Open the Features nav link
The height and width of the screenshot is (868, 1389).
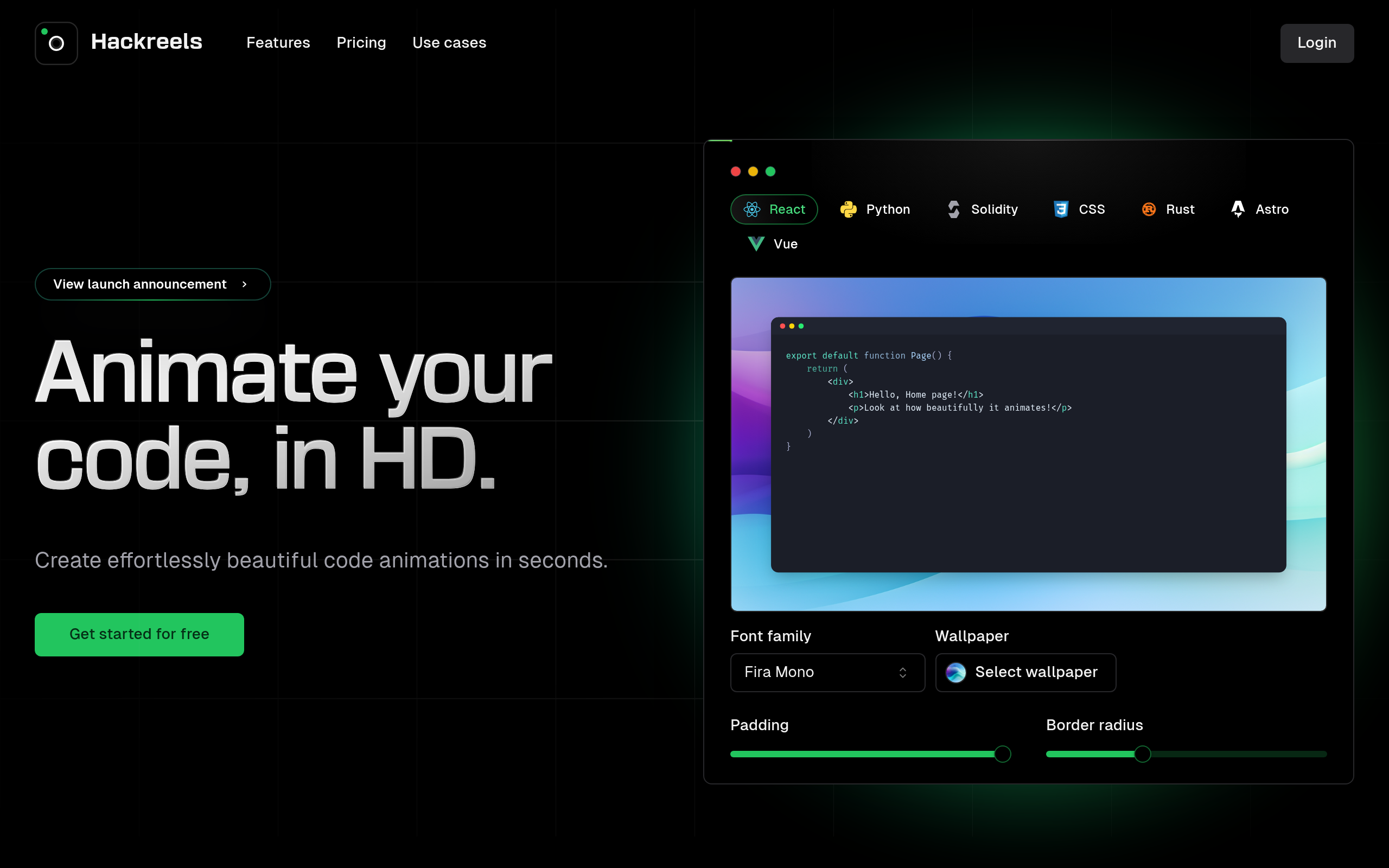point(278,43)
